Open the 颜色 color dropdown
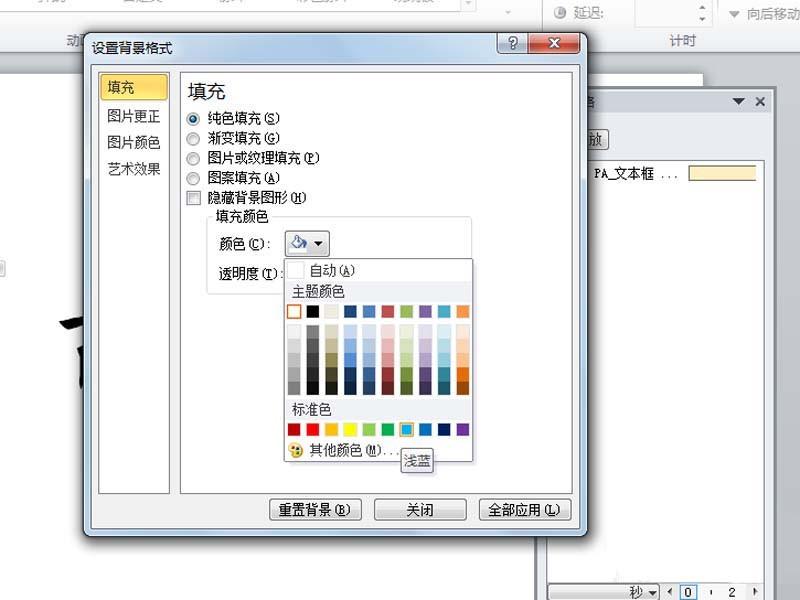Image resolution: width=800 pixels, height=600 pixels. pyautogui.click(x=319, y=242)
